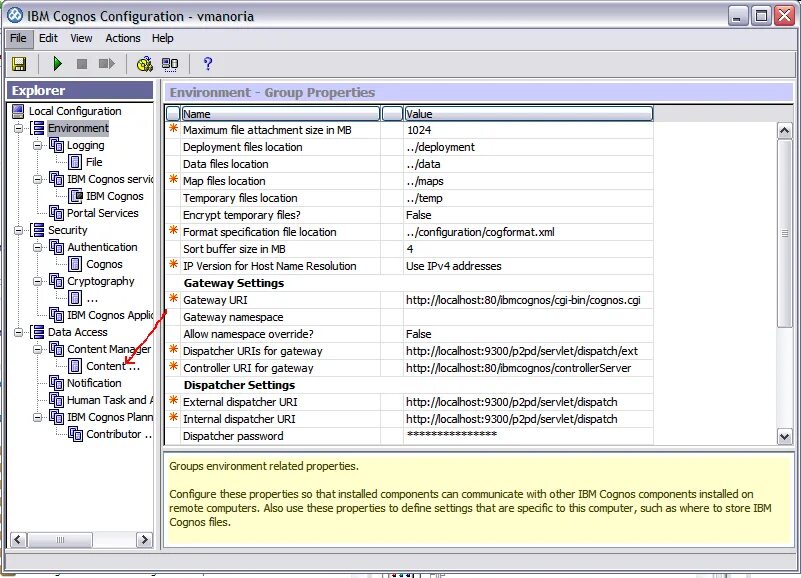801x578 pixels.
Task: Click the Gateway URI value field
Action: pos(528,300)
